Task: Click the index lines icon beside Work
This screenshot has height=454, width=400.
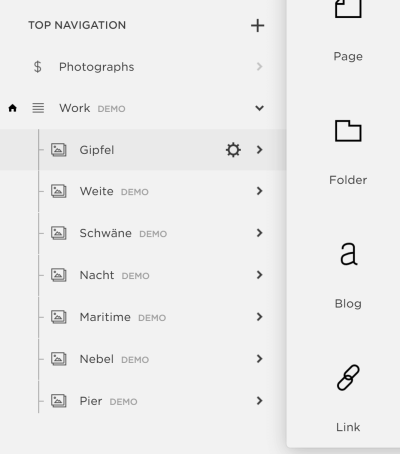Action: pos(38,108)
